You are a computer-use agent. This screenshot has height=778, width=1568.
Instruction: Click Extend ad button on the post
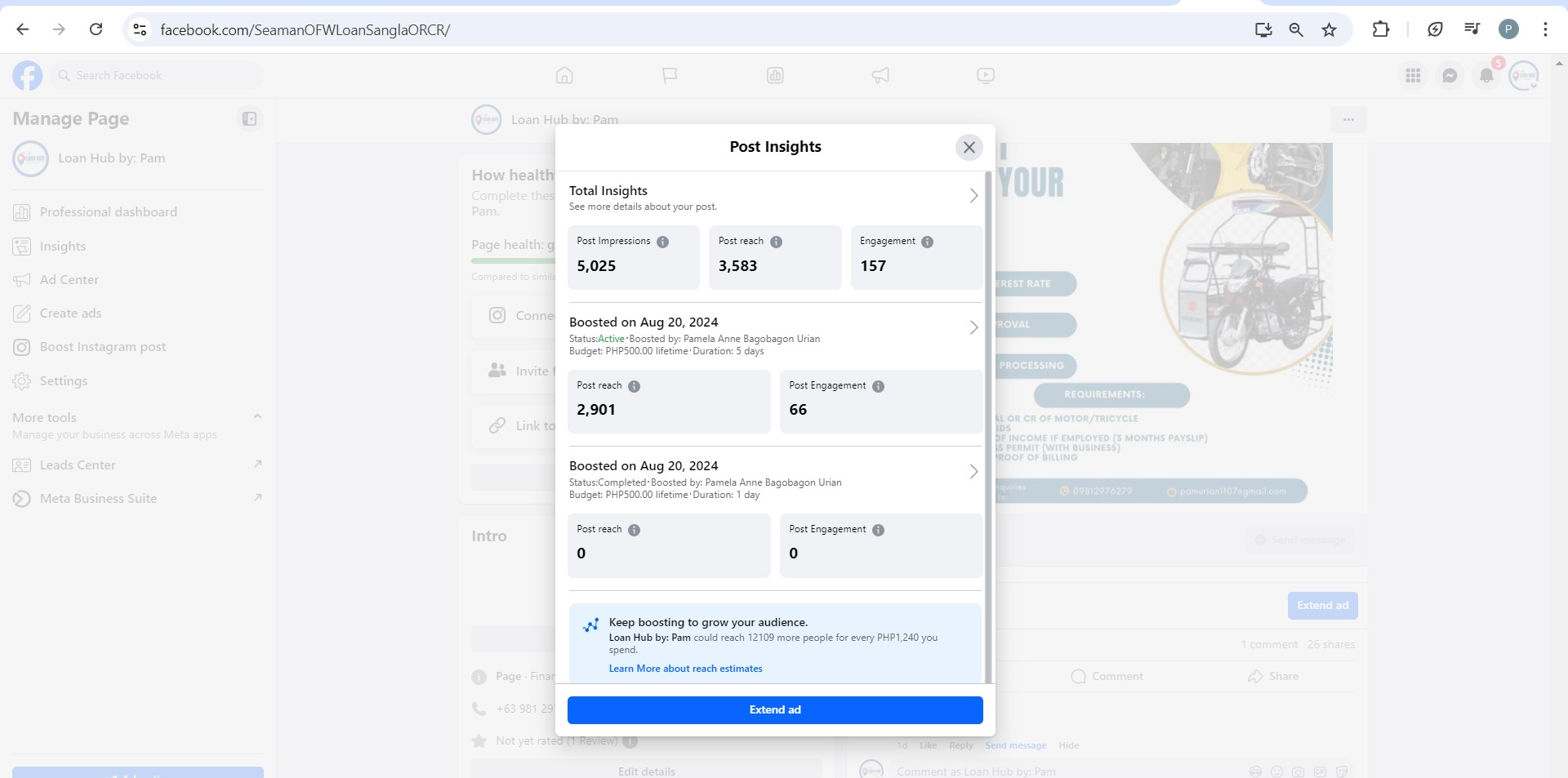(x=1322, y=606)
